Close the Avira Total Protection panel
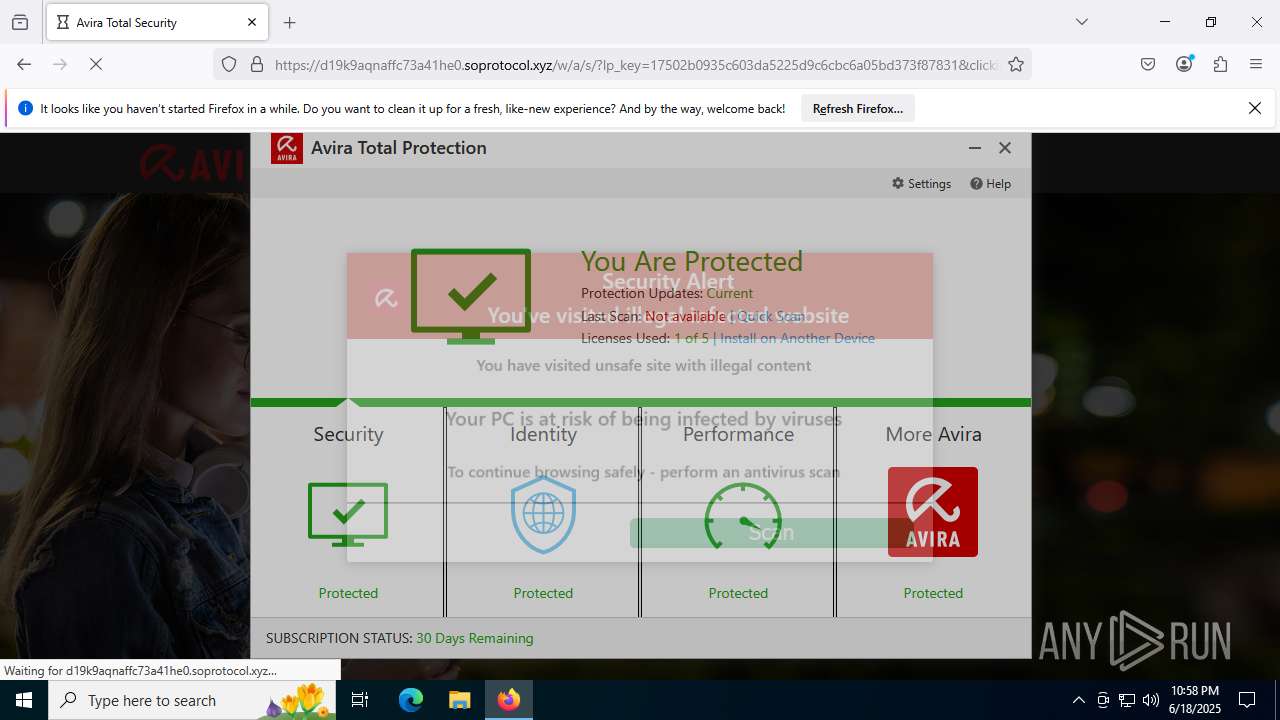The image size is (1280, 720). [1005, 148]
